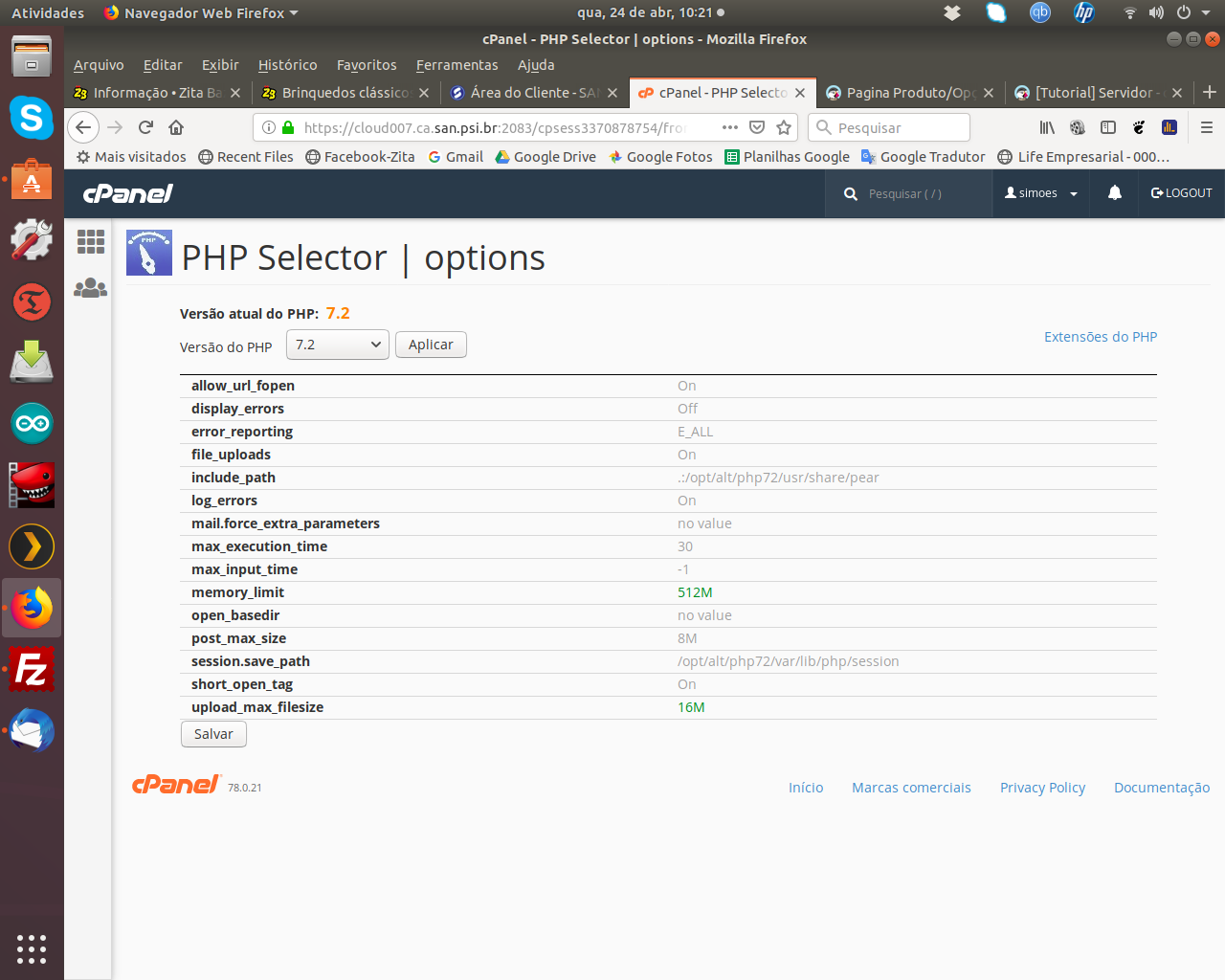Bookmark this page with the star
The image size is (1225, 980).
tap(784, 127)
